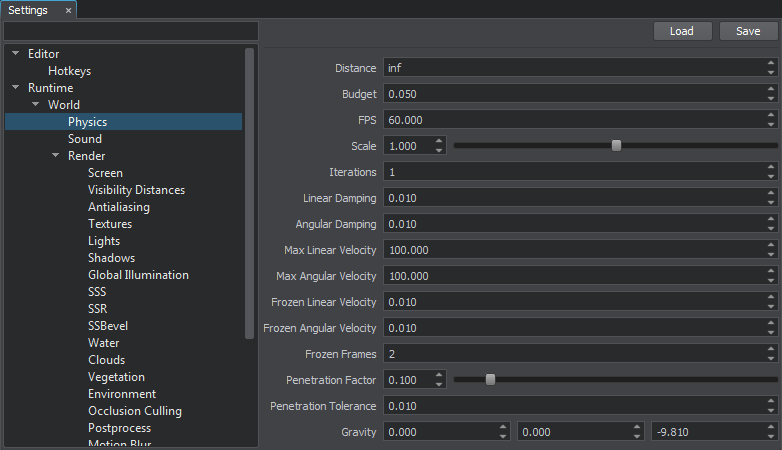Viewport: 782px width, 450px height.
Task: Increase Iterations using the up stepper arrow
Action: pos(771,167)
